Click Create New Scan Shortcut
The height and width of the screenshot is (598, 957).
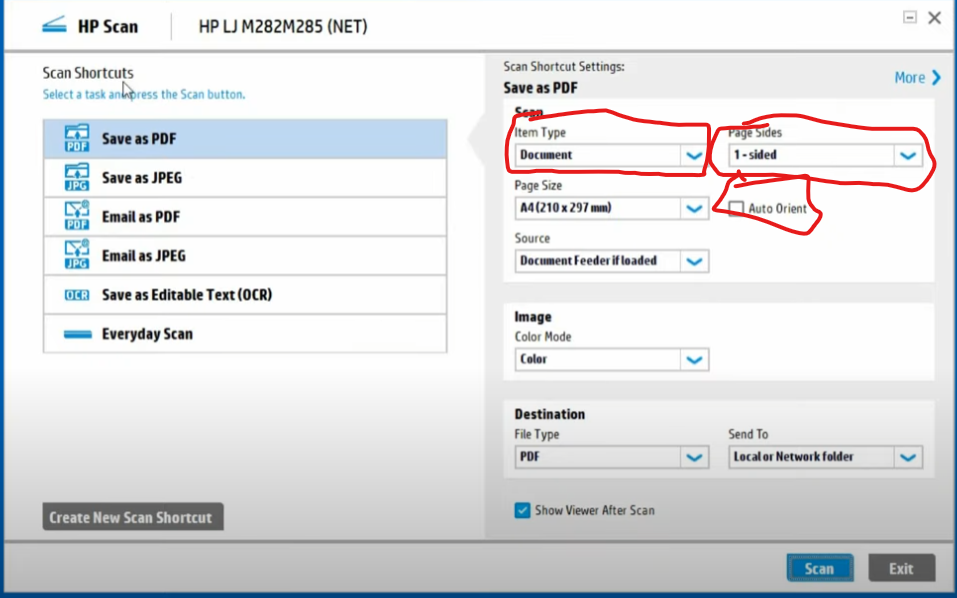tap(131, 517)
